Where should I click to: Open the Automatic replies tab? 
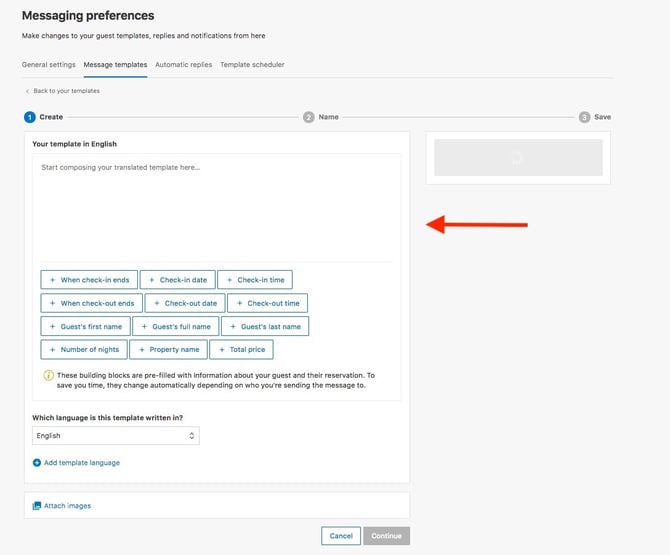(184, 65)
